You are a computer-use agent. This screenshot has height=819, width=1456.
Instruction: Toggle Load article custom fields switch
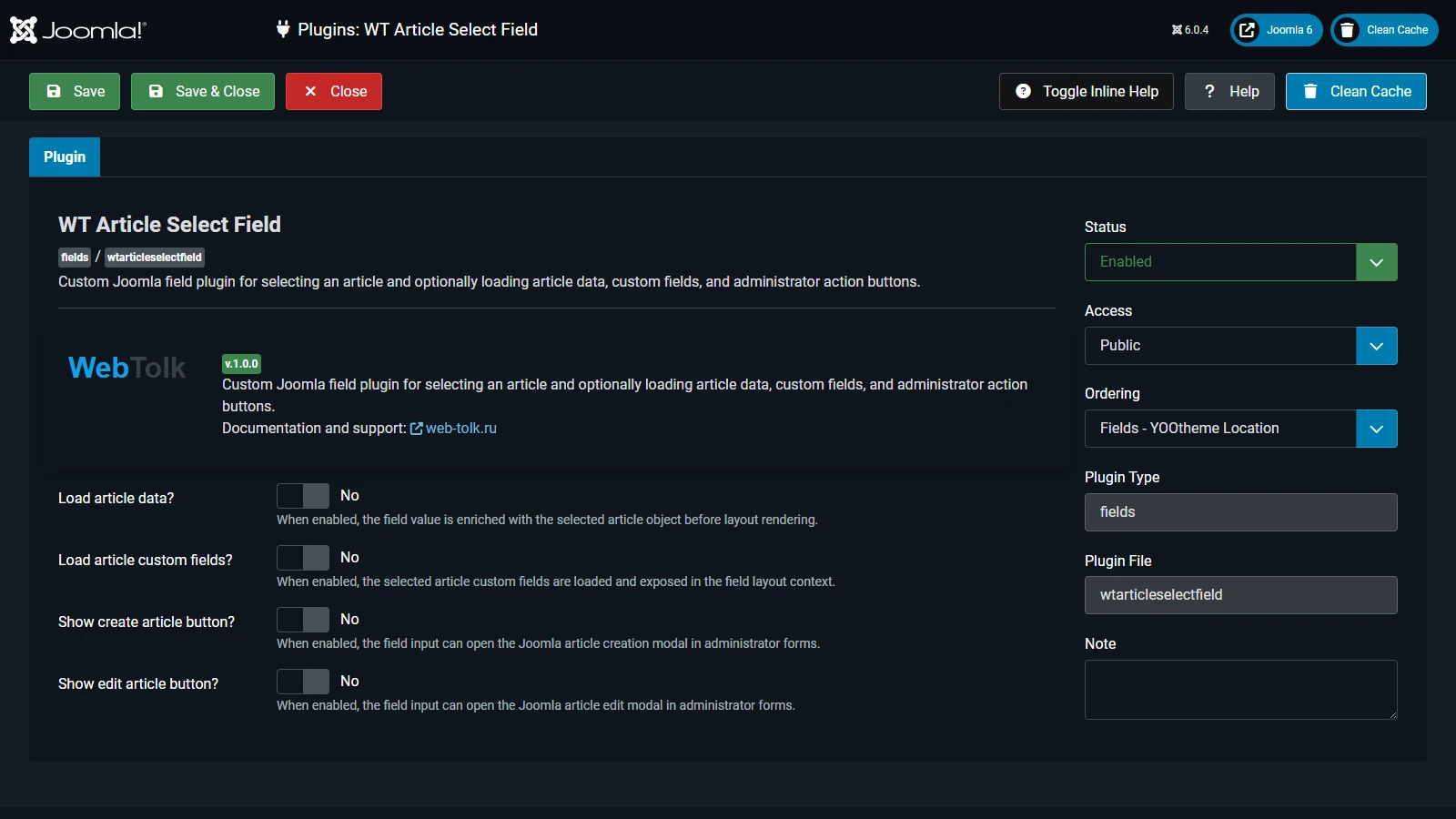[x=303, y=558]
